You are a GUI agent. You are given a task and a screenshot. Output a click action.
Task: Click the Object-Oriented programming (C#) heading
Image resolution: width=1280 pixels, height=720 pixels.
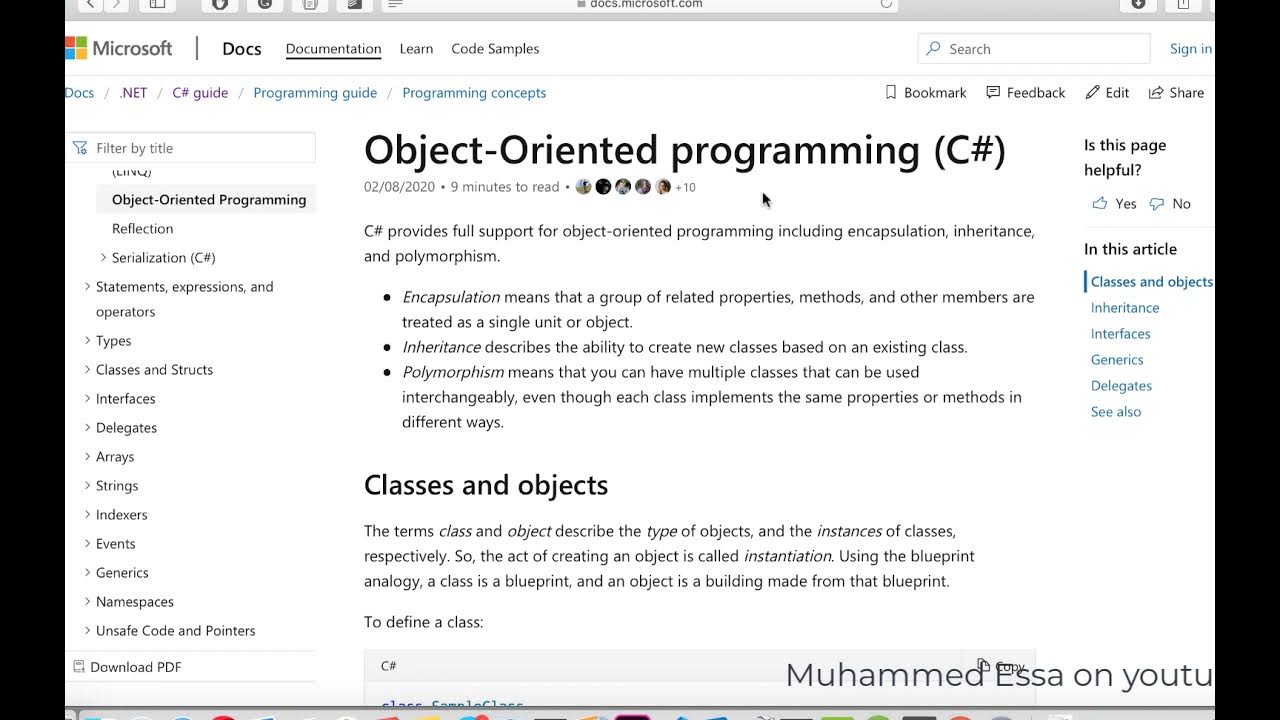point(685,150)
